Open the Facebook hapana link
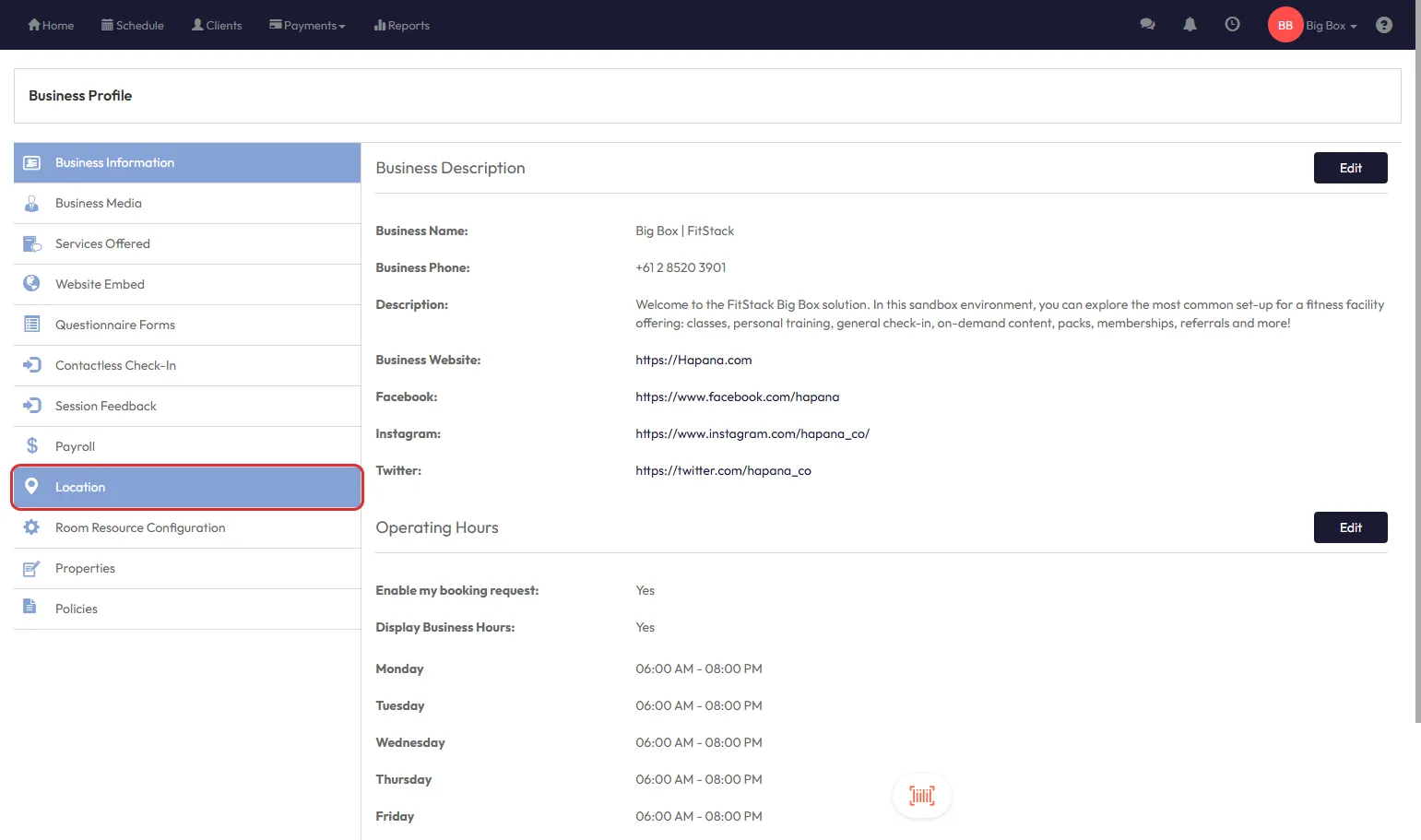1421x840 pixels. (737, 396)
